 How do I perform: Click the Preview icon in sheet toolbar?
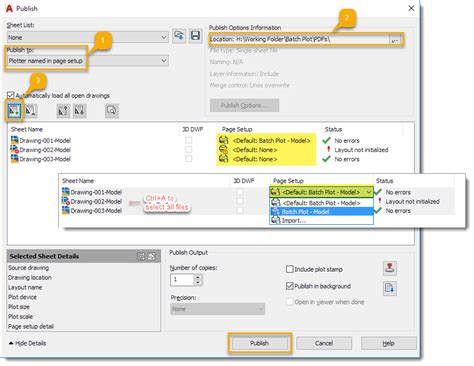pos(112,111)
